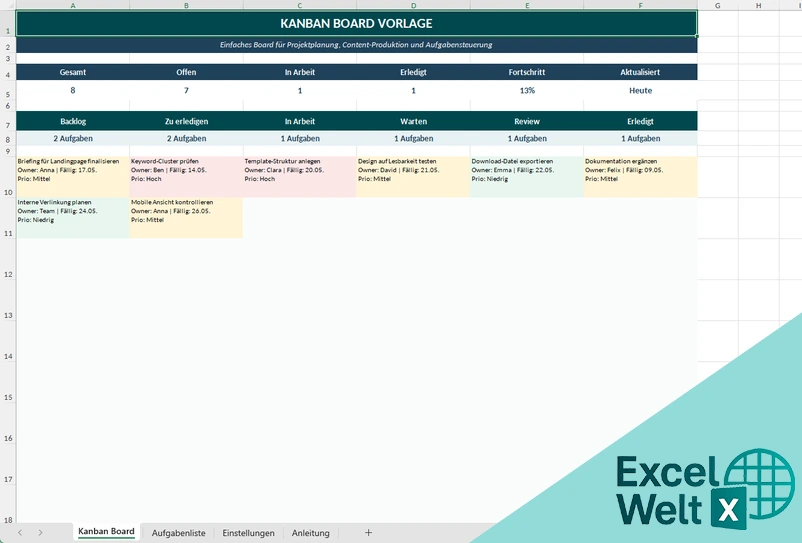Select Backlog '2 Aufgaben' count cell
The width and height of the screenshot is (802, 543).
[x=73, y=139]
